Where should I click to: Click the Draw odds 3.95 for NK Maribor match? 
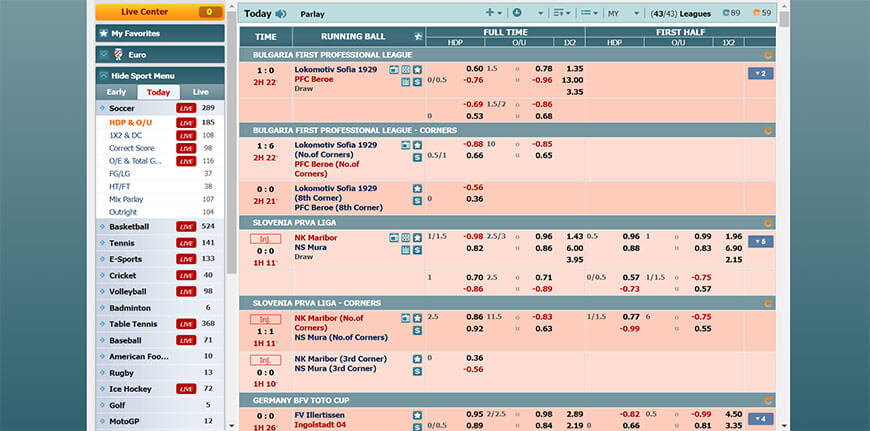(575, 260)
